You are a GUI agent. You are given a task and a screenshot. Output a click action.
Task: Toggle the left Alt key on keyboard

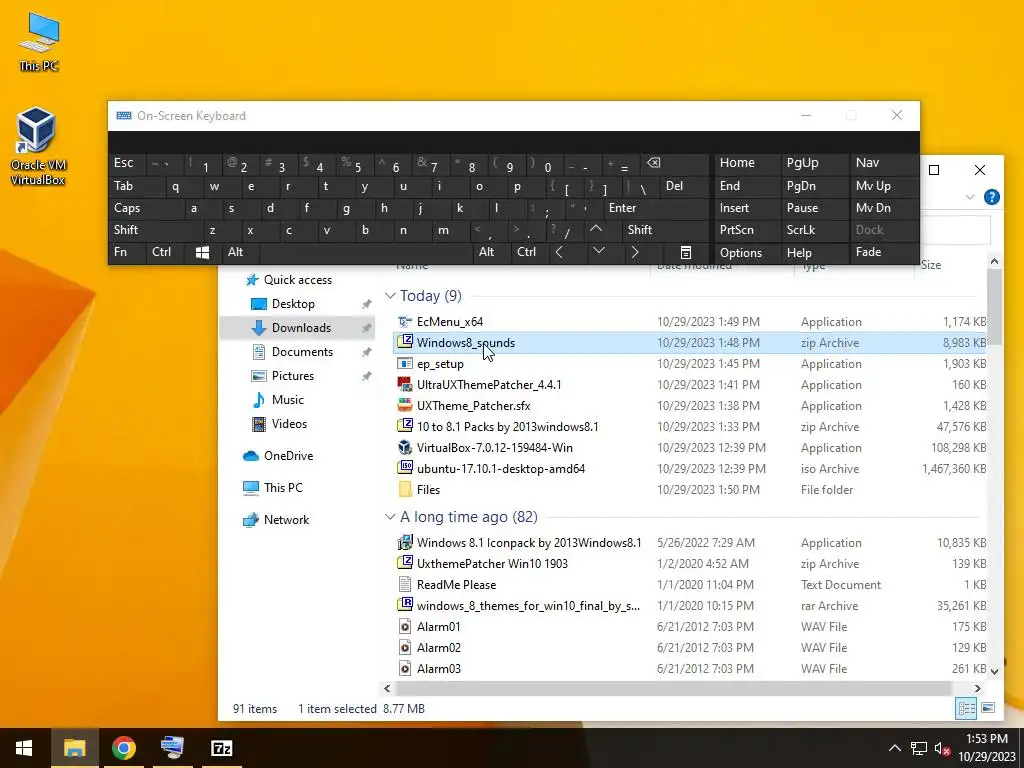(240, 252)
